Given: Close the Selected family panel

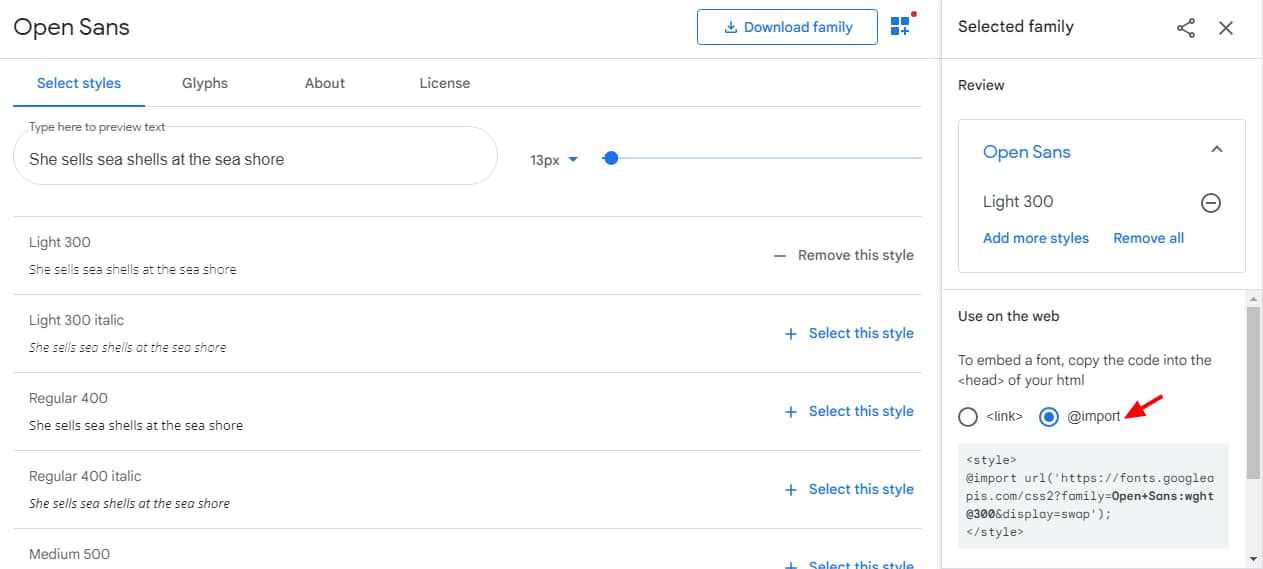Looking at the screenshot, I should [x=1226, y=28].
